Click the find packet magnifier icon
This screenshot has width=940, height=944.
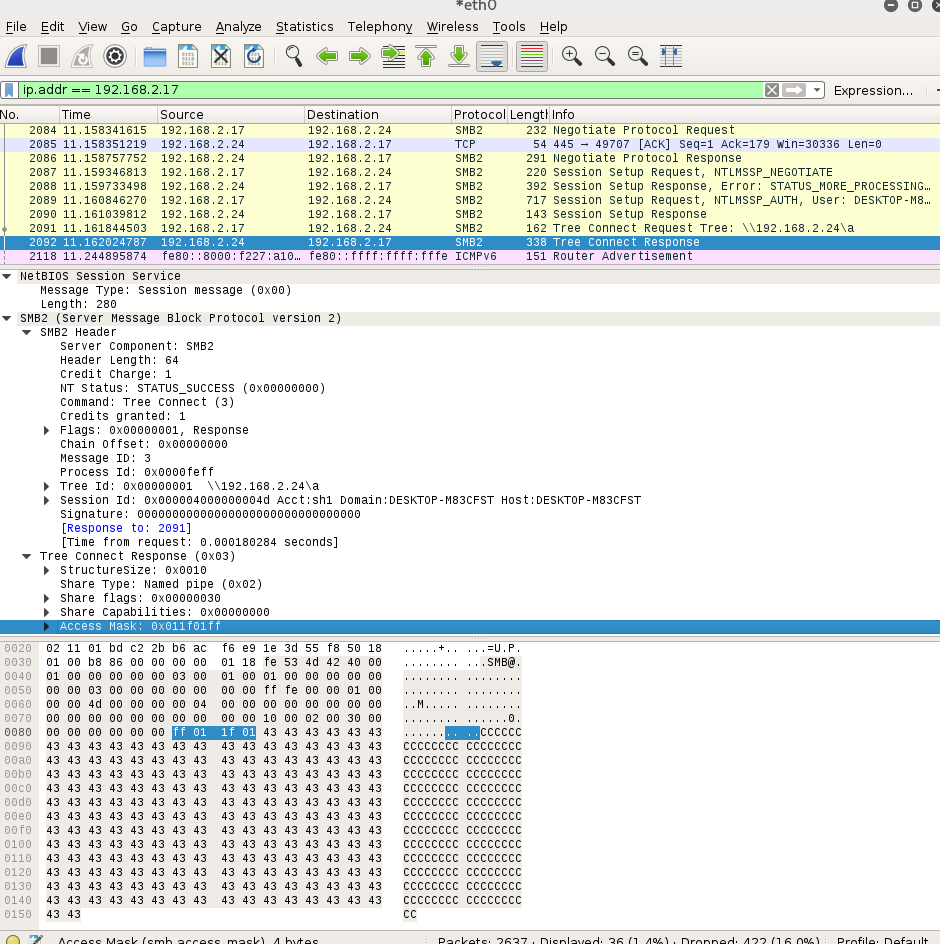pyautogui.click(x=293, y=56)
